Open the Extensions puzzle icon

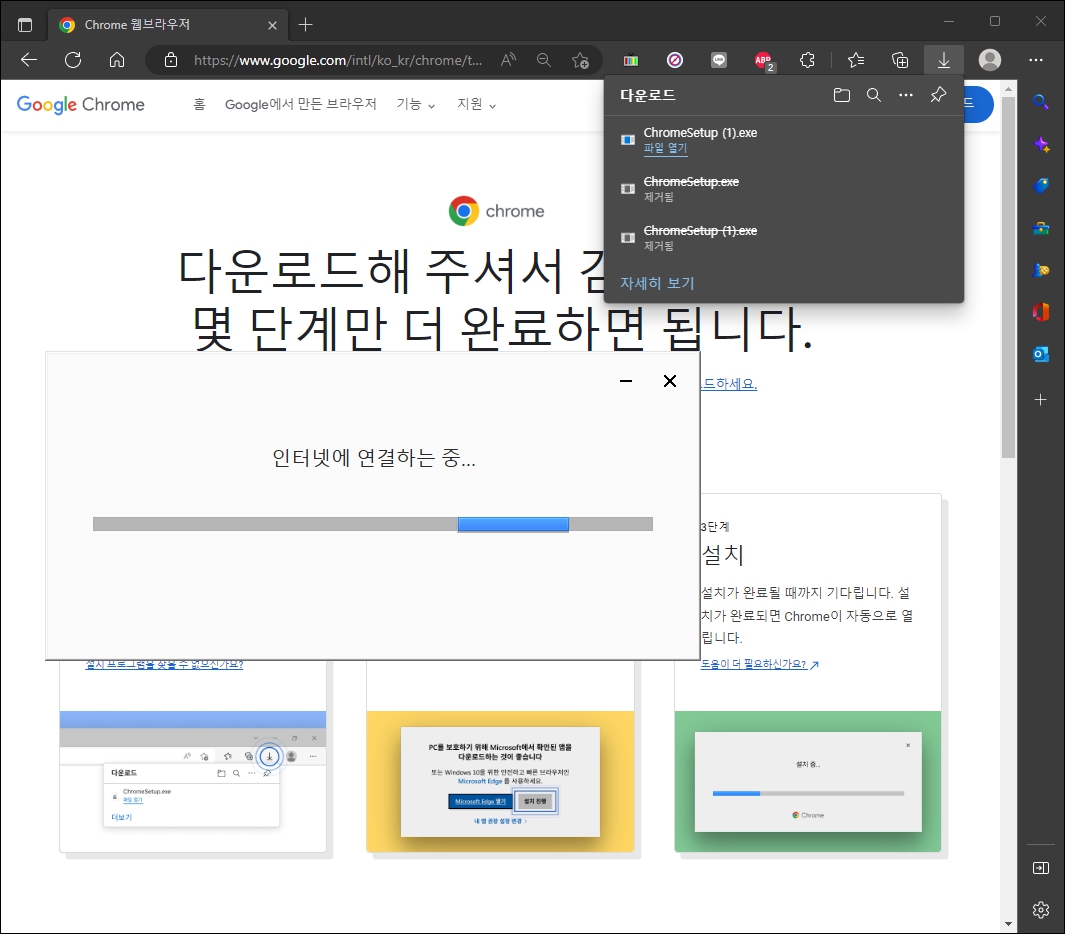tap(807, 60)
